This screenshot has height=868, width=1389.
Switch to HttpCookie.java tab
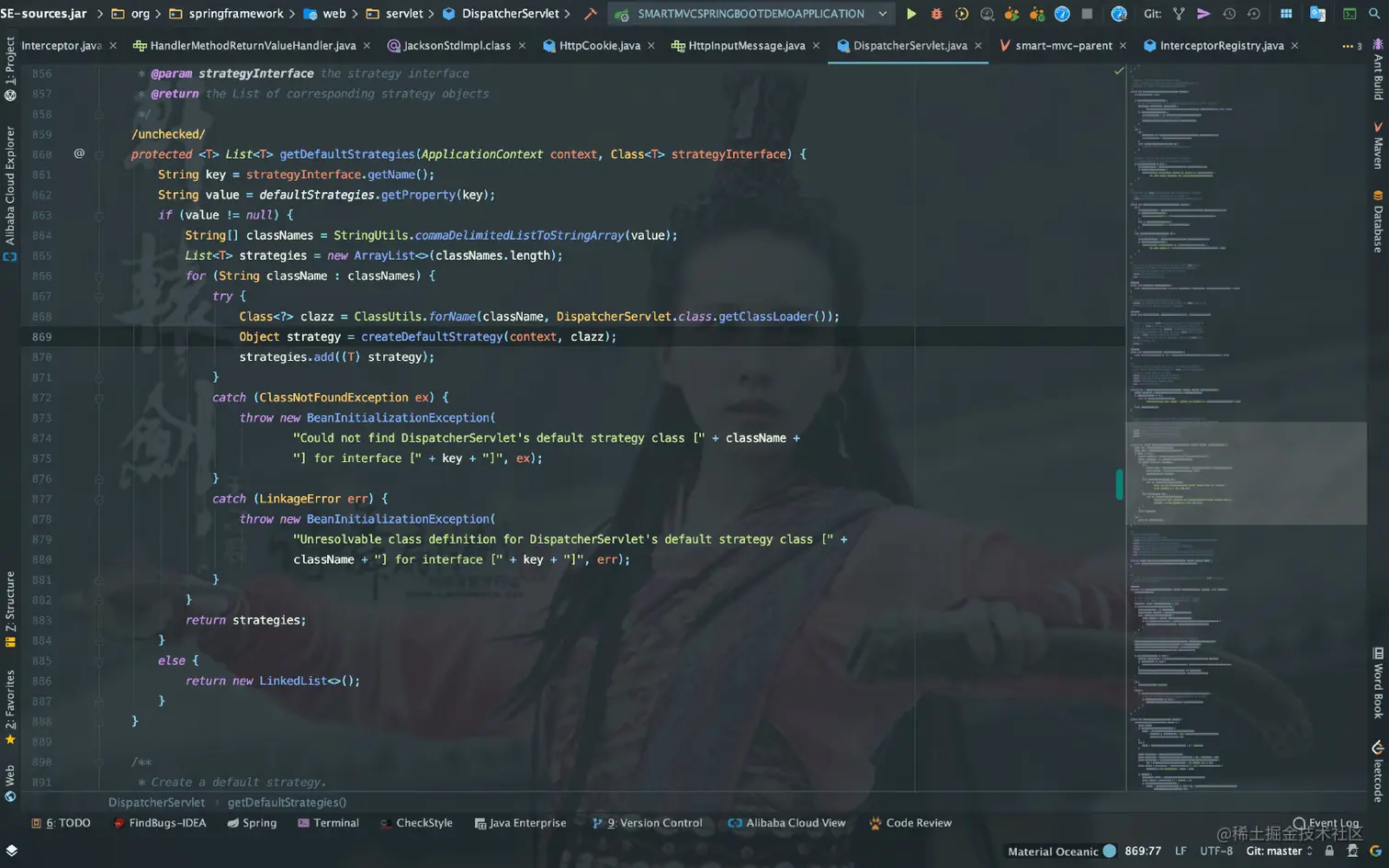click(592, 45)
